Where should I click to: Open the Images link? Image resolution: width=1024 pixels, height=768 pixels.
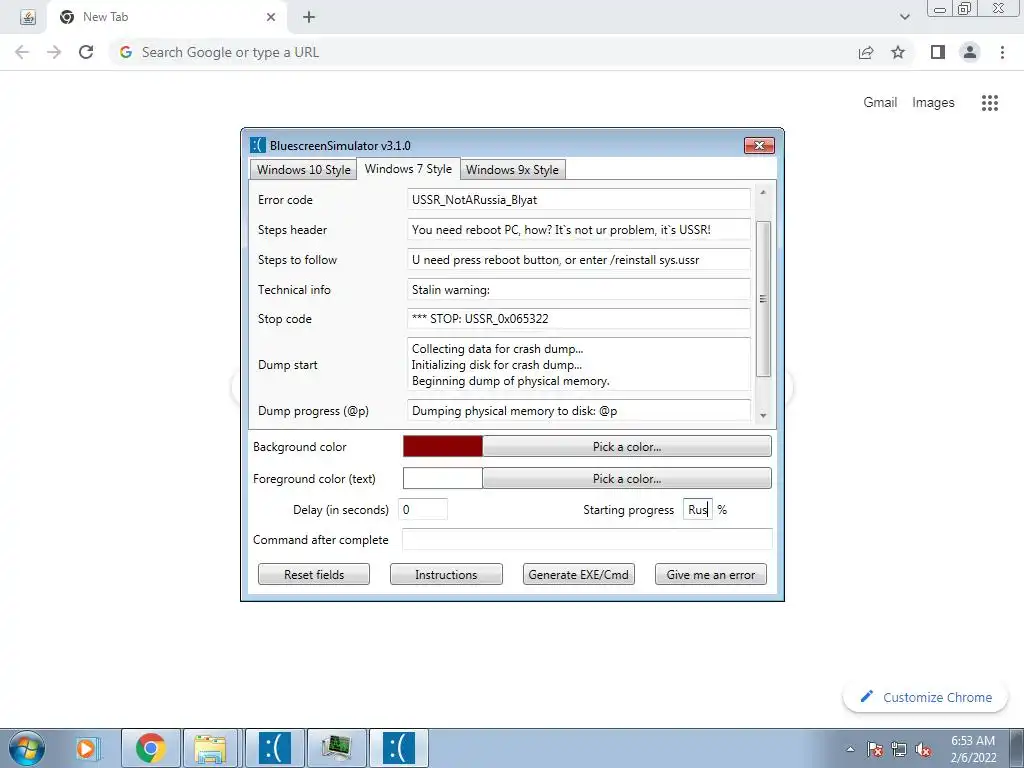[933, 103]
